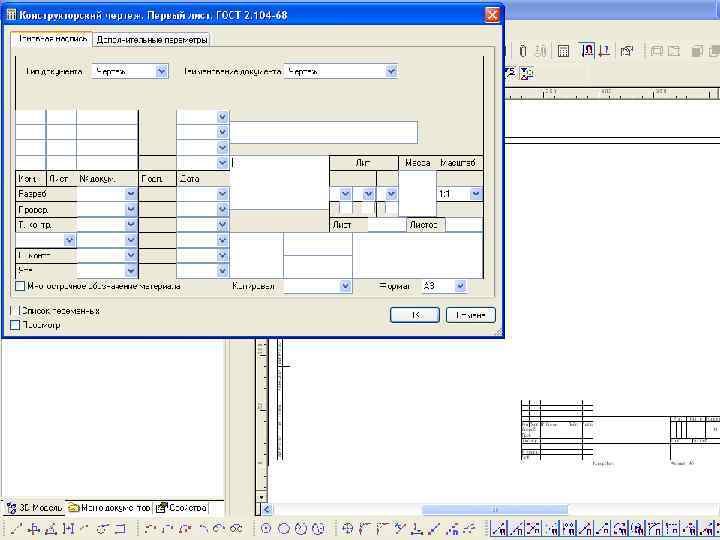Viewport: 720px width, 540px height.
Task: Select the circle with center point tool
Action: click(266, 529)
